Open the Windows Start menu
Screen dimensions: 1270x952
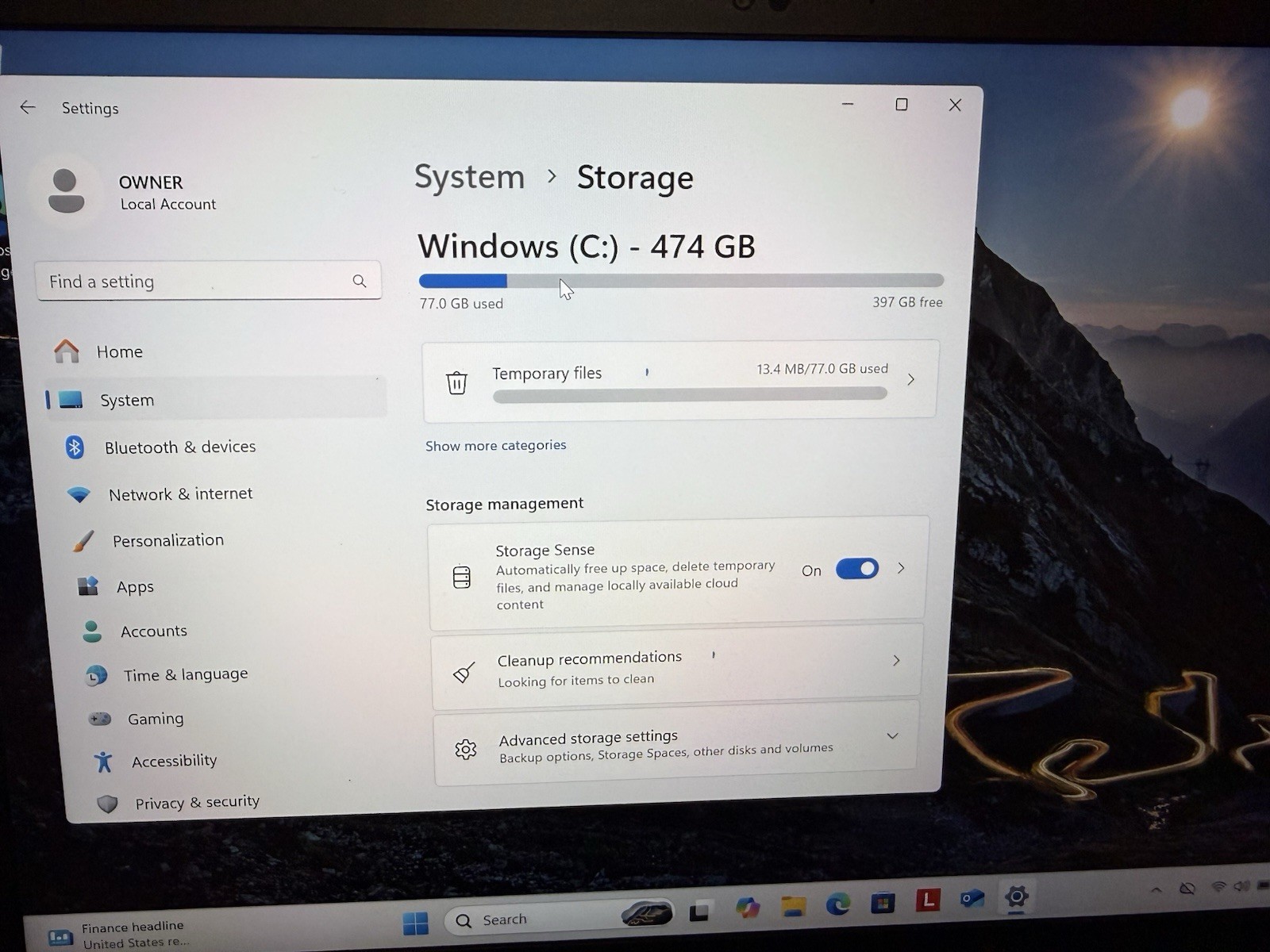point(415,922)
